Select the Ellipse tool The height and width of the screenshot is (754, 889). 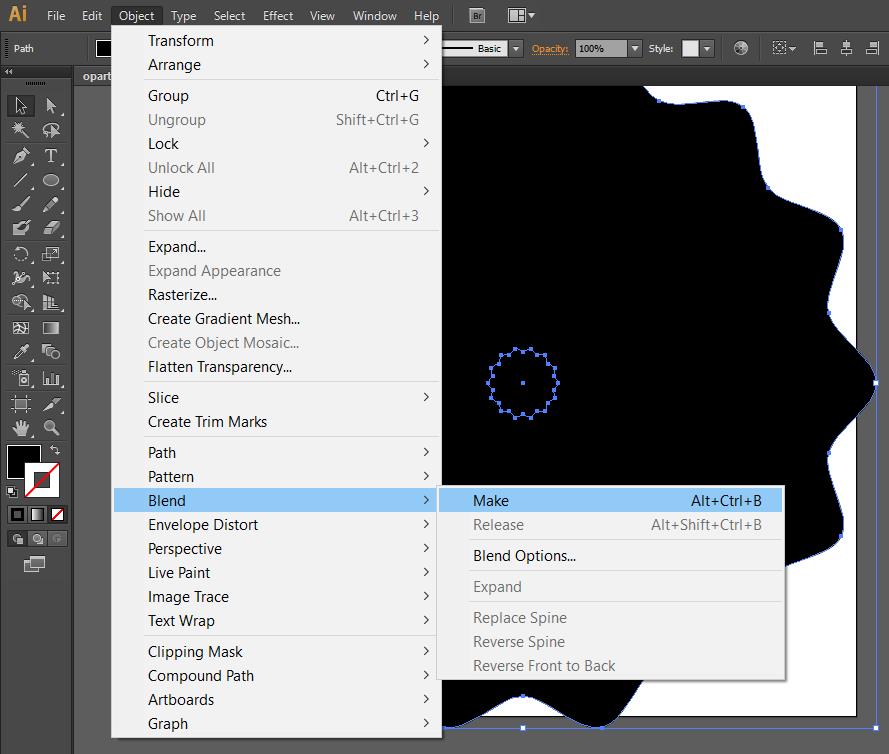click(51, 181)
